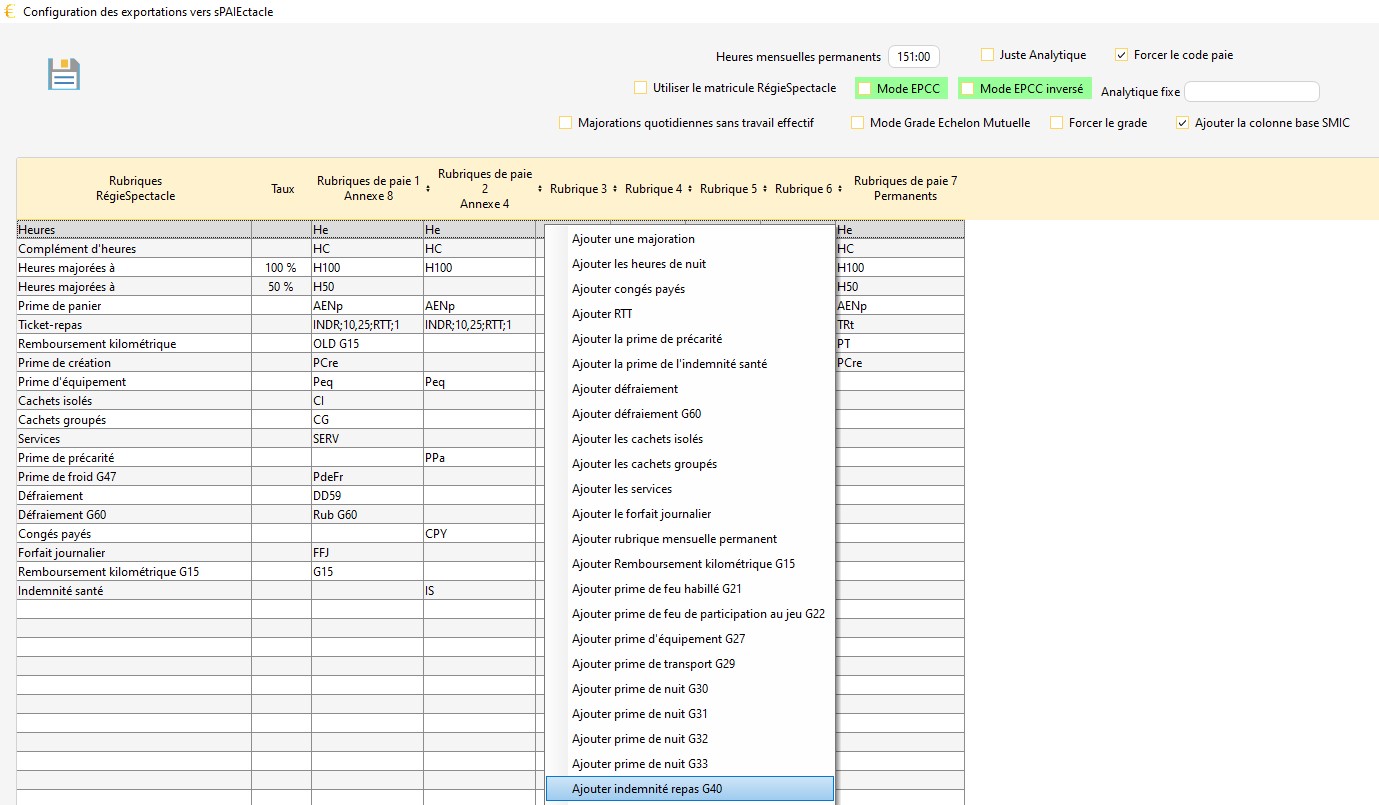The image size is (1379, 805).
Task: Click the euro app icon in title bar
Action: [10, 11]
